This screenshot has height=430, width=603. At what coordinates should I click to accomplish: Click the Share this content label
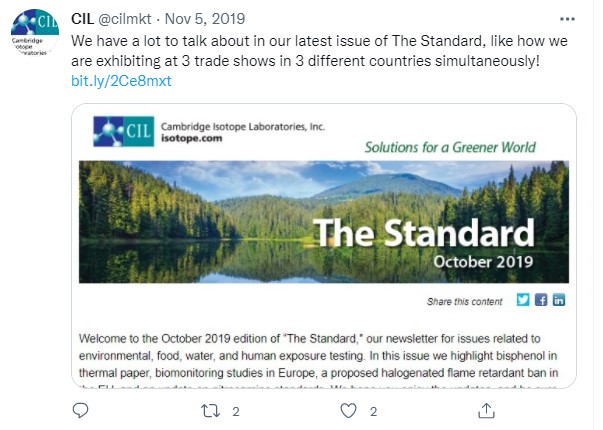(x=464, y=301)
